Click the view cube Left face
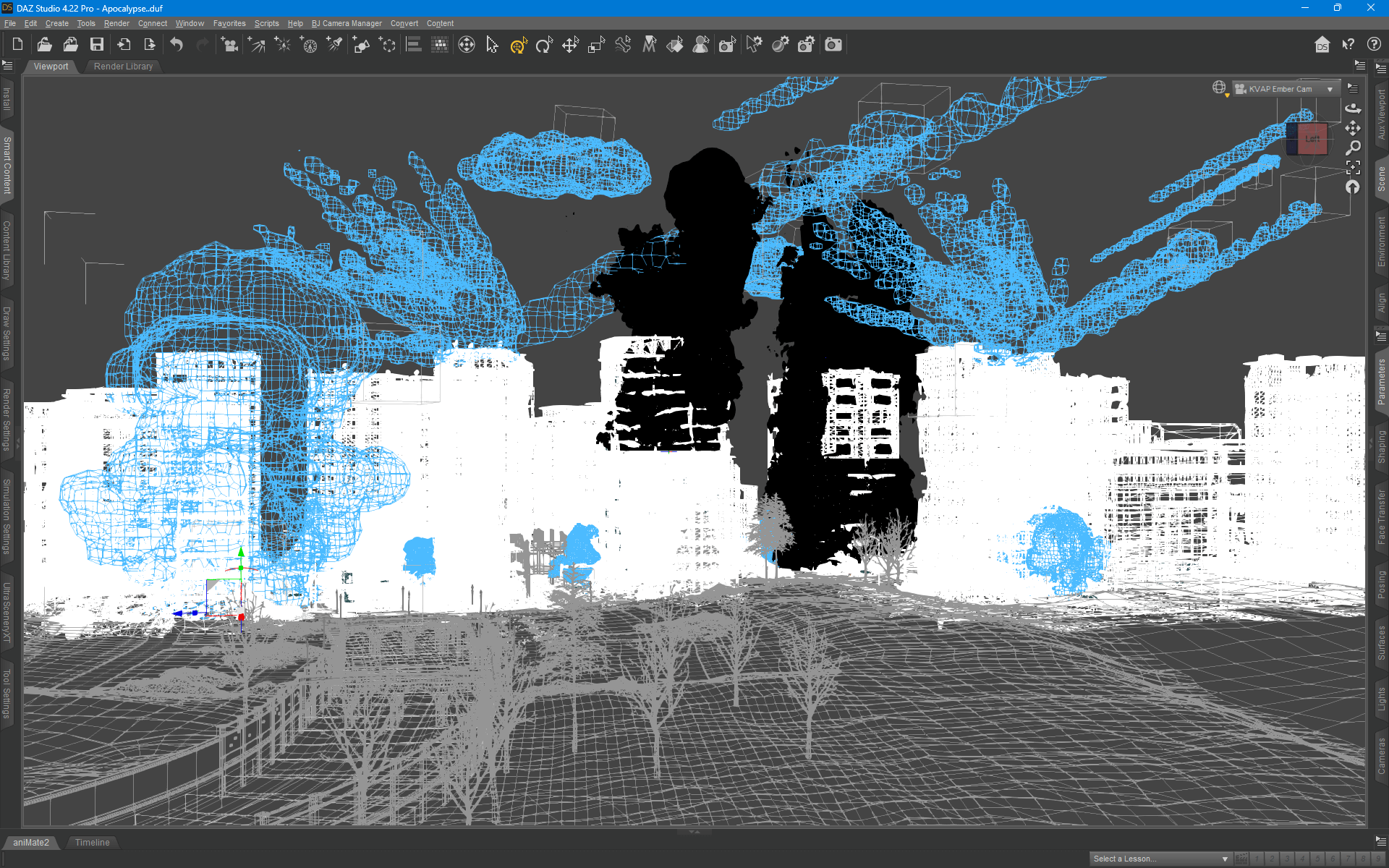The image size is (1389, 868). click(1312, 139)
